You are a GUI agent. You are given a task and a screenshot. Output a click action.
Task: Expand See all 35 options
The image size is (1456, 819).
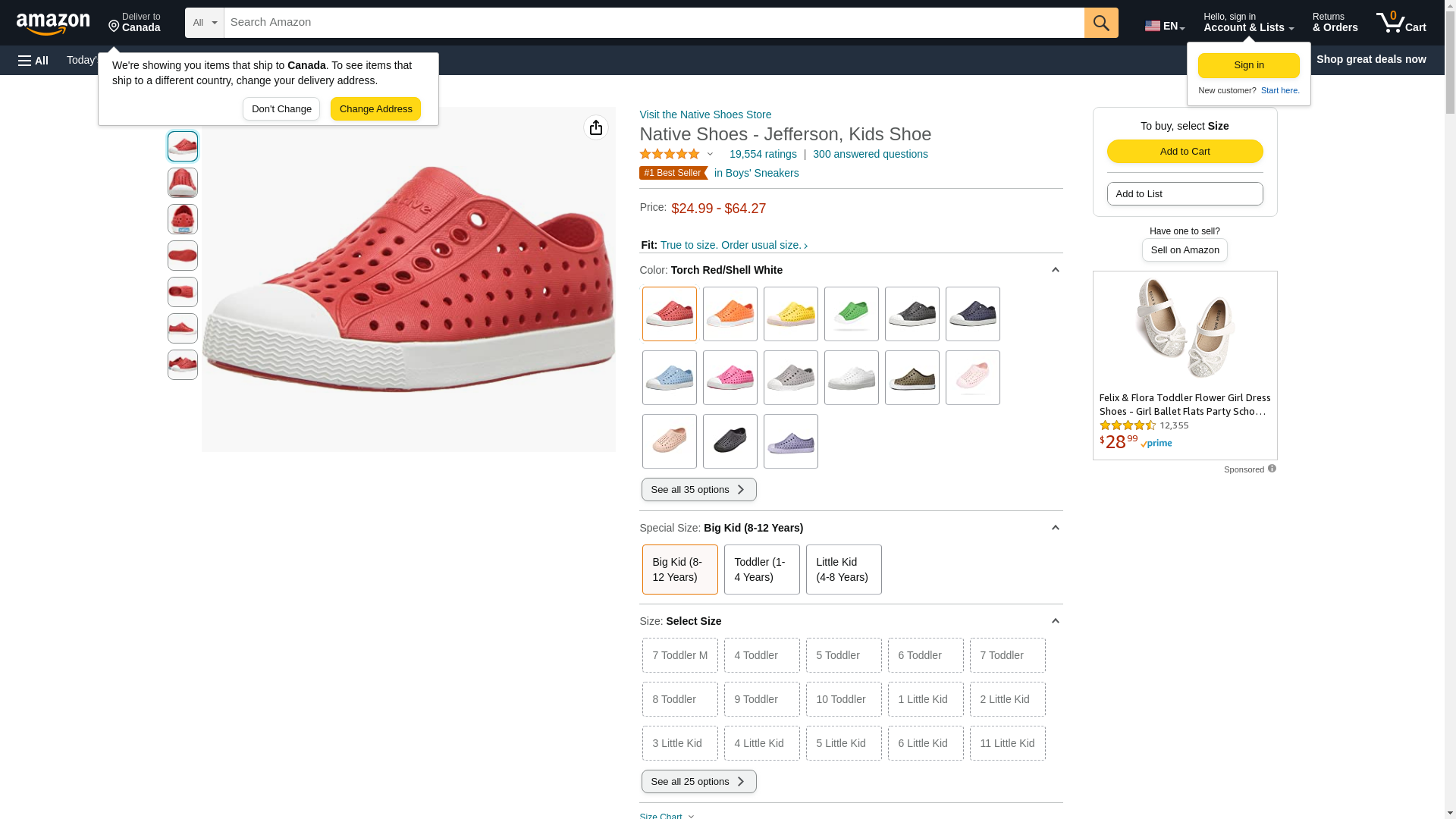(x=698, y=490)
